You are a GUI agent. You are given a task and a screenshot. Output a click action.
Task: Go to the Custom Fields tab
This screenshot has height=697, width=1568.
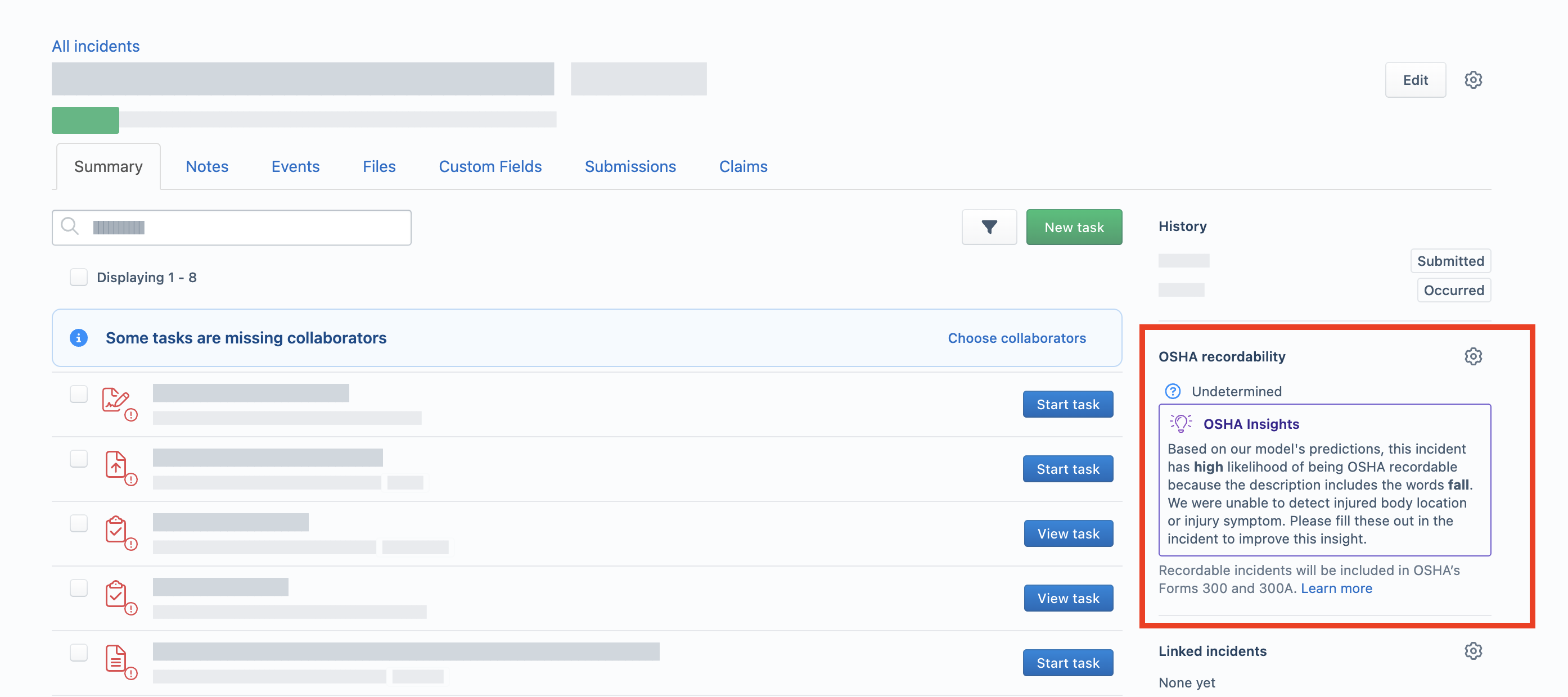click(490, 166)
